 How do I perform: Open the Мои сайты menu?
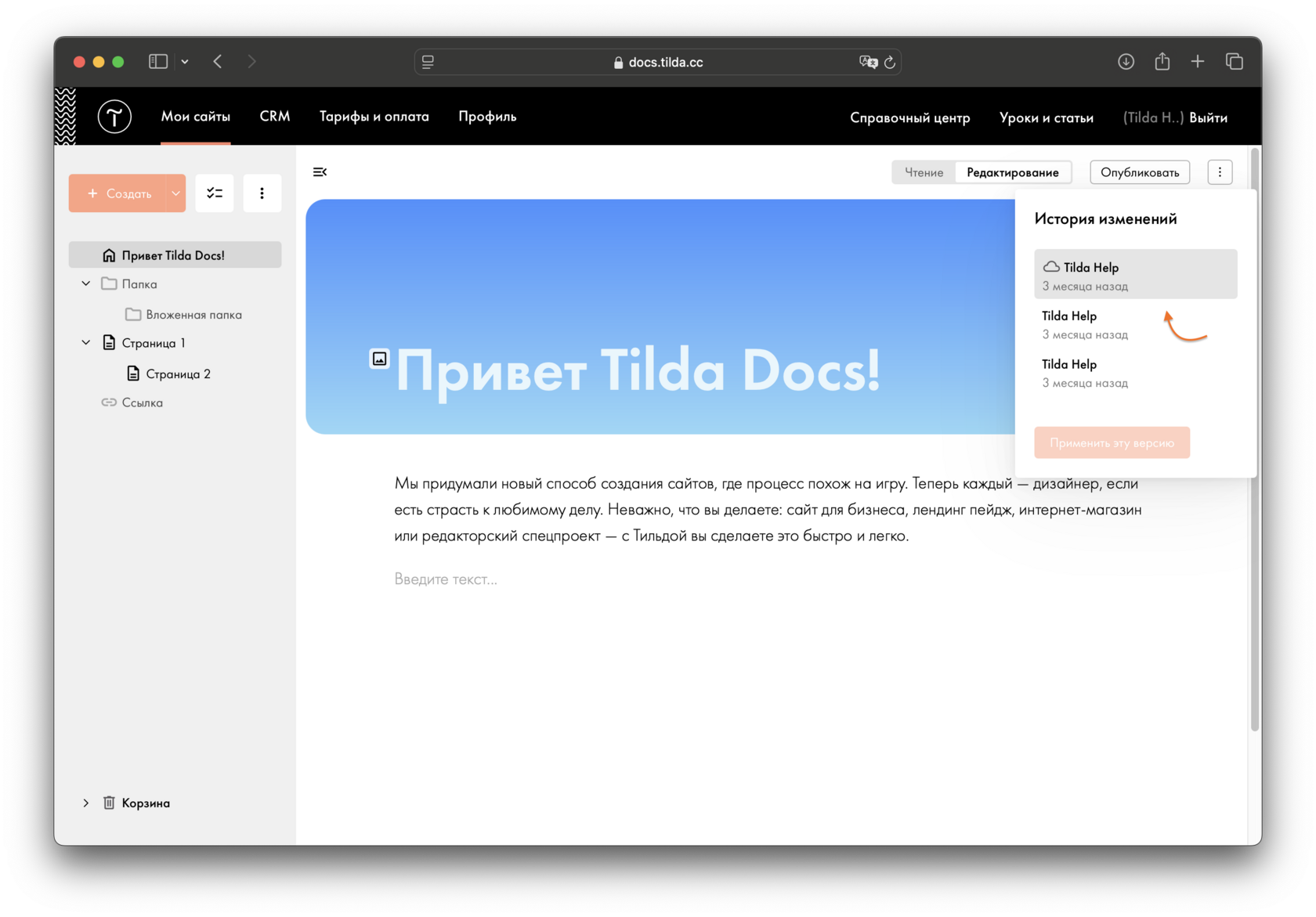(196, 117)
